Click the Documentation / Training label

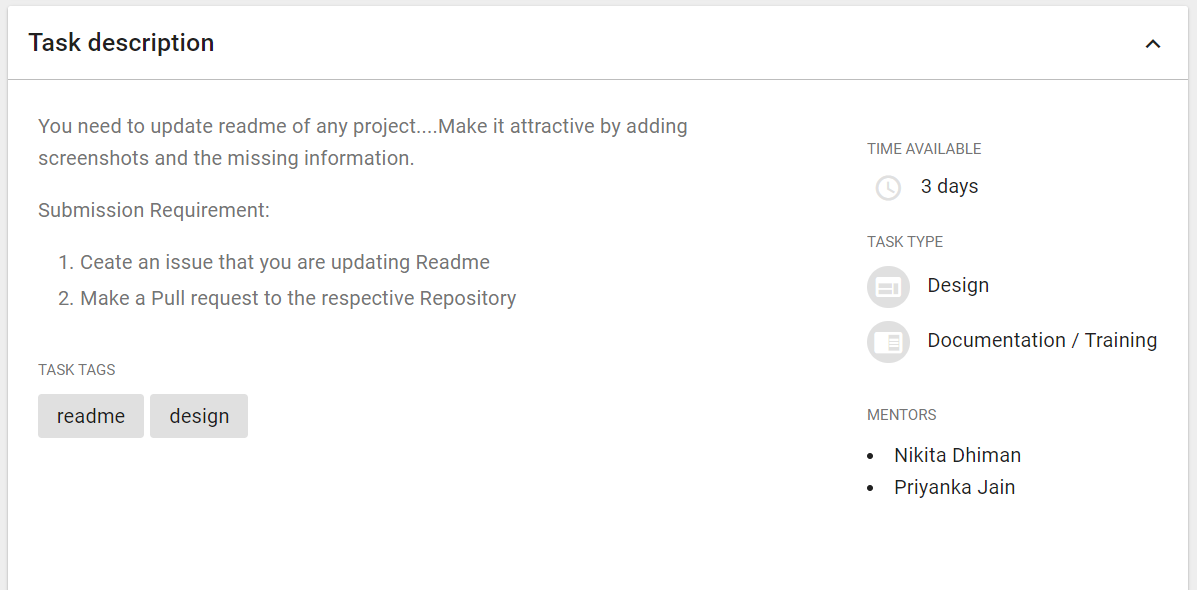[1042, 340]
